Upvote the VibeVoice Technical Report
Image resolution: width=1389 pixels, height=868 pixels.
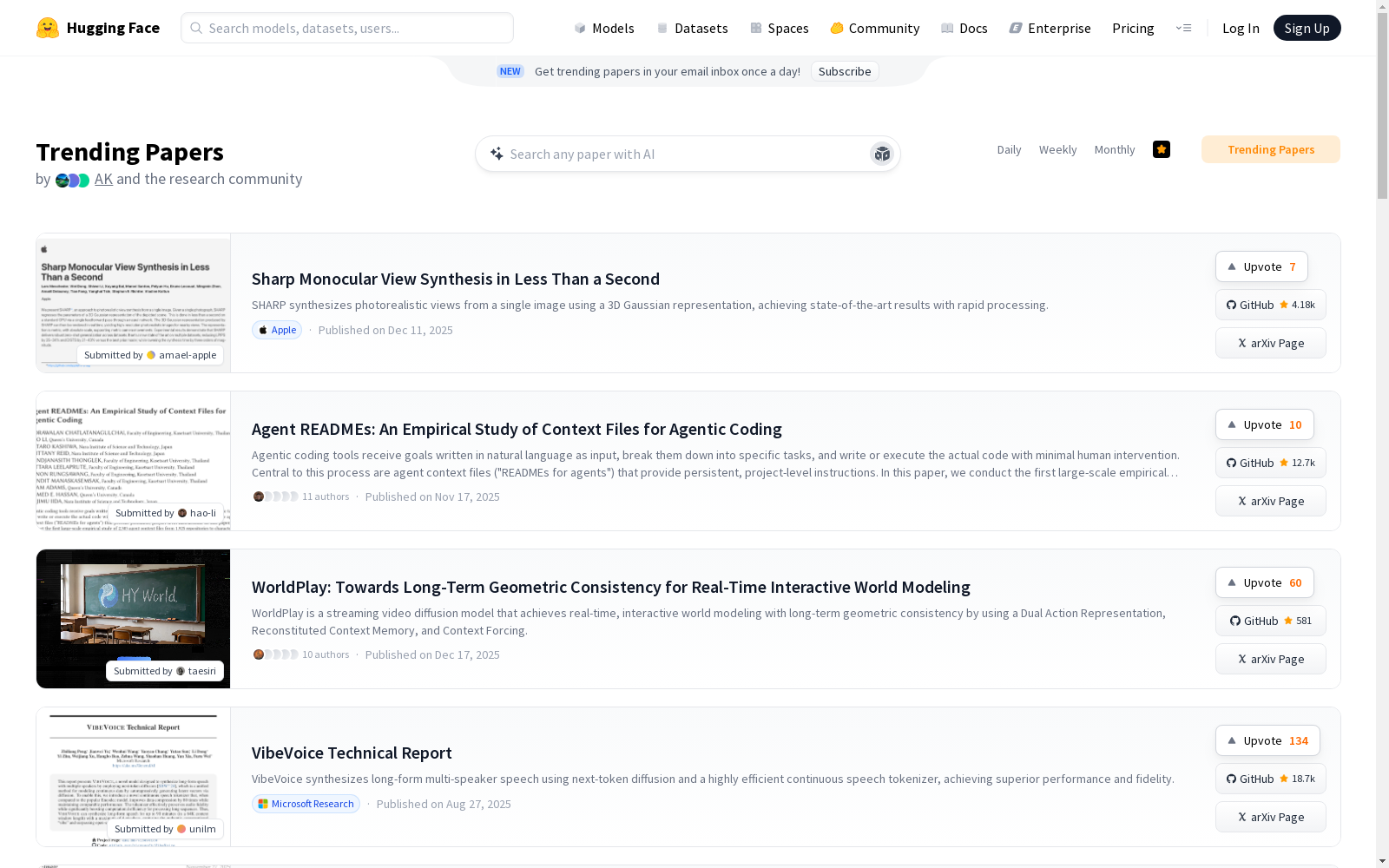[x=1267, y=740]
